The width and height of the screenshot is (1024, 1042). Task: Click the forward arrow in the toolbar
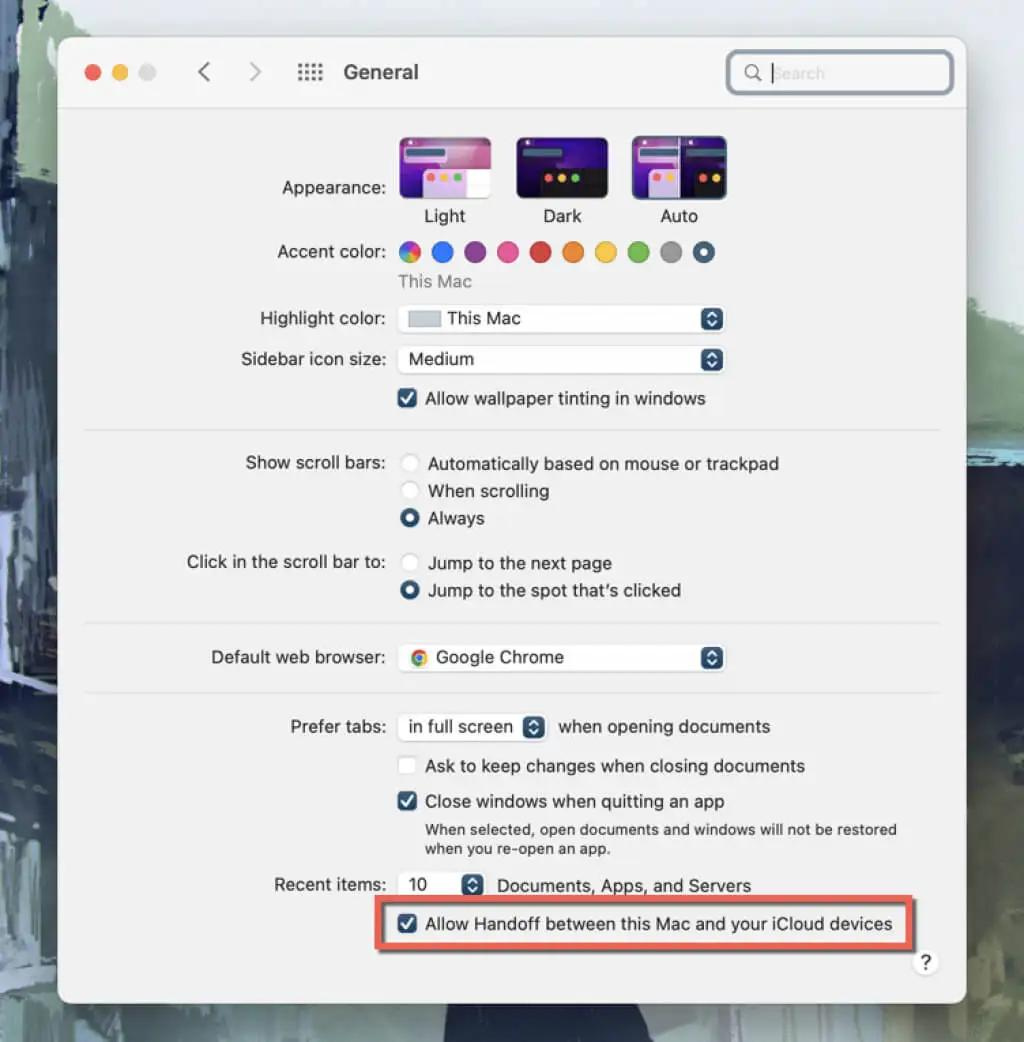coord(255,72)
